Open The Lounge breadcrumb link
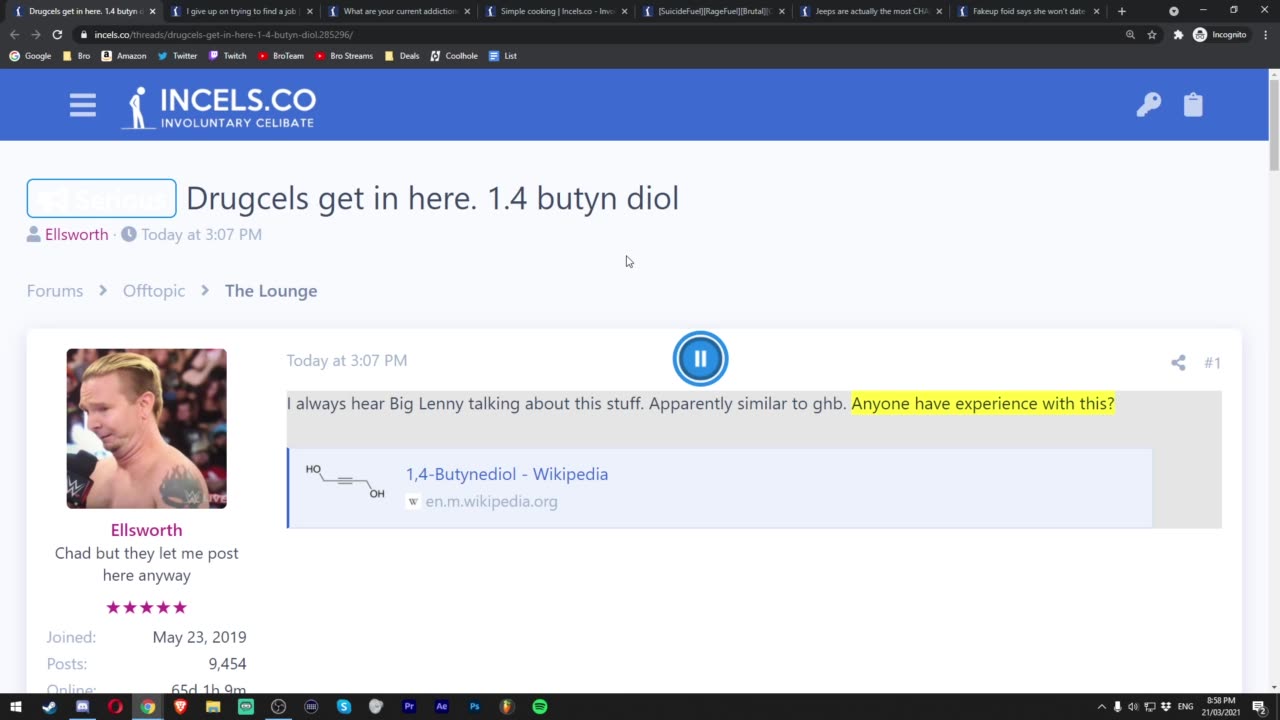This screenshot has height=720, width=1280. pos(271,290)
